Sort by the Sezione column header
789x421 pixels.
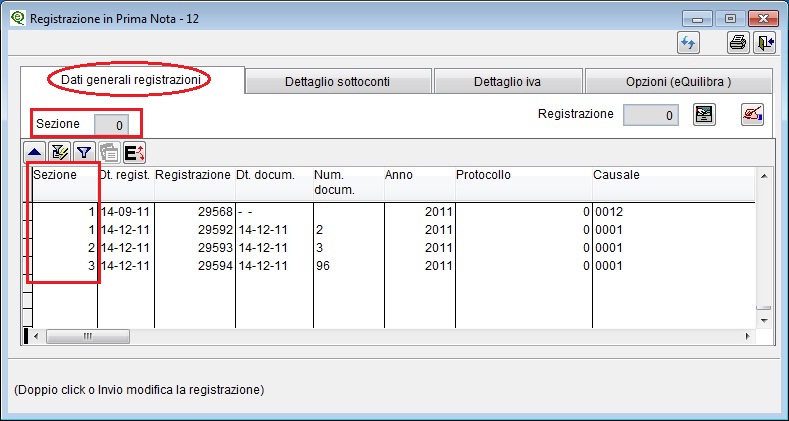tap(65, 183)
